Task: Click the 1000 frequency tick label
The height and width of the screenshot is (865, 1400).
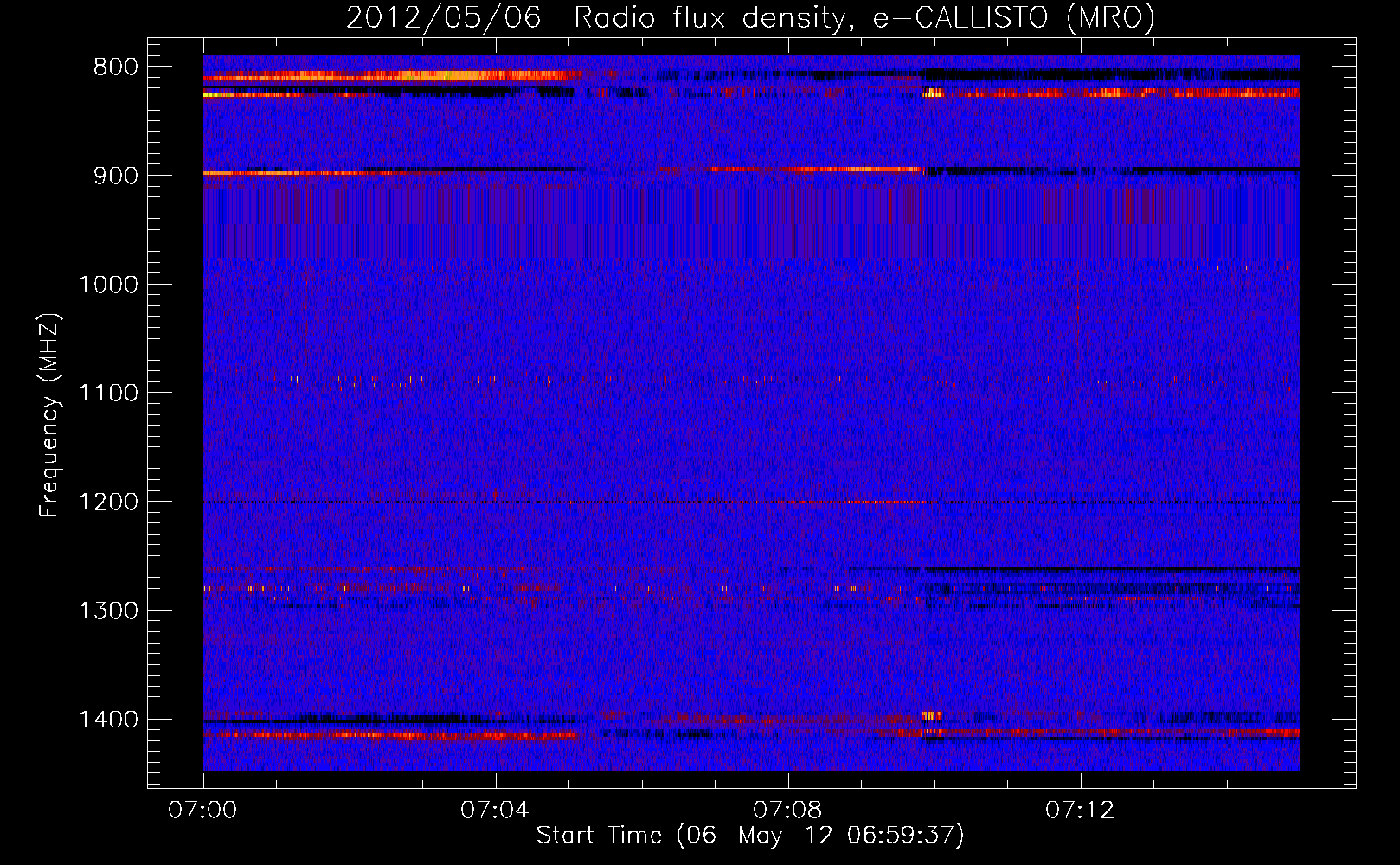Action: [108, 285]
